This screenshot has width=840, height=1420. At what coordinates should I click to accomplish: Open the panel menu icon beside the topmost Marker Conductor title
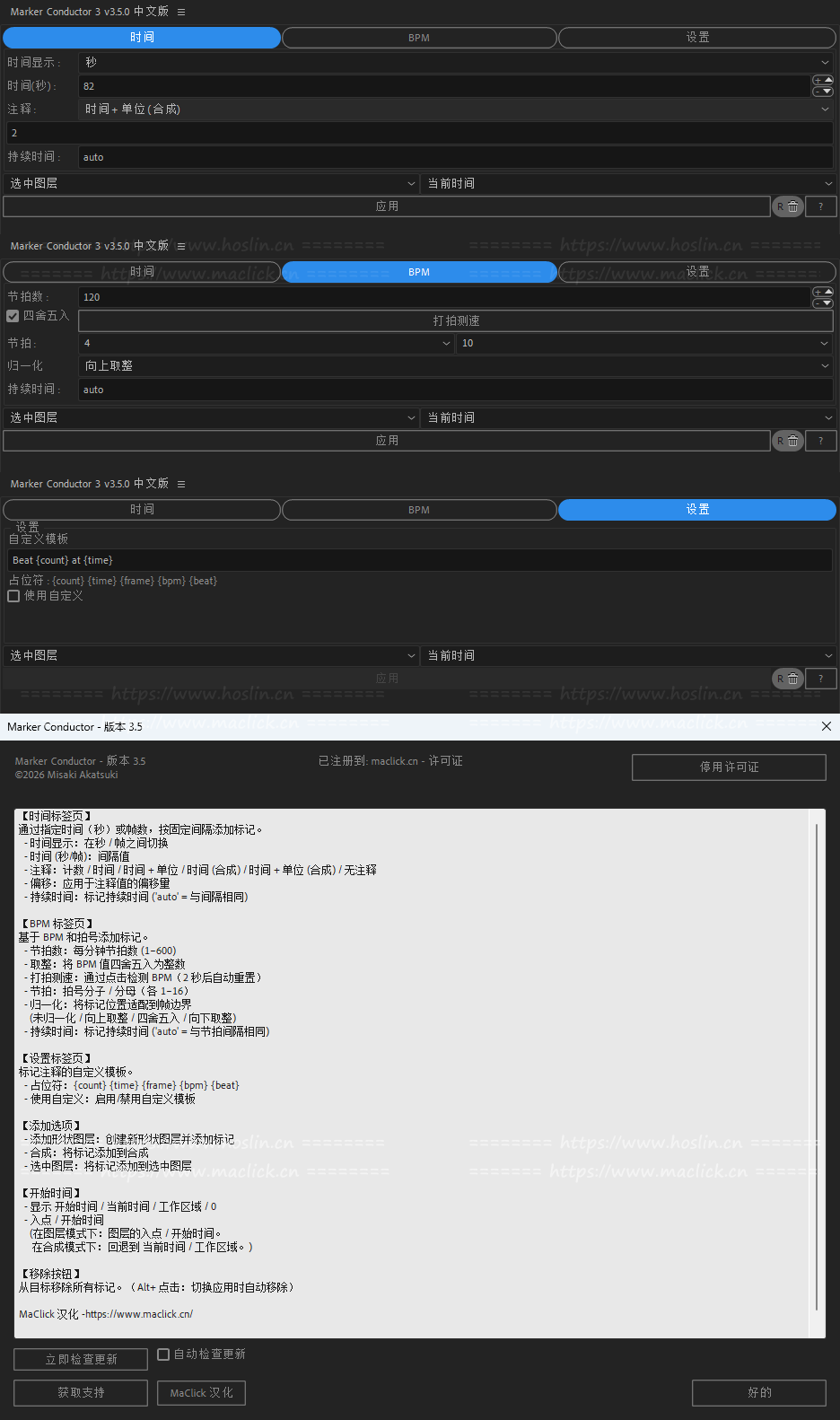click(x=181, y=13)
